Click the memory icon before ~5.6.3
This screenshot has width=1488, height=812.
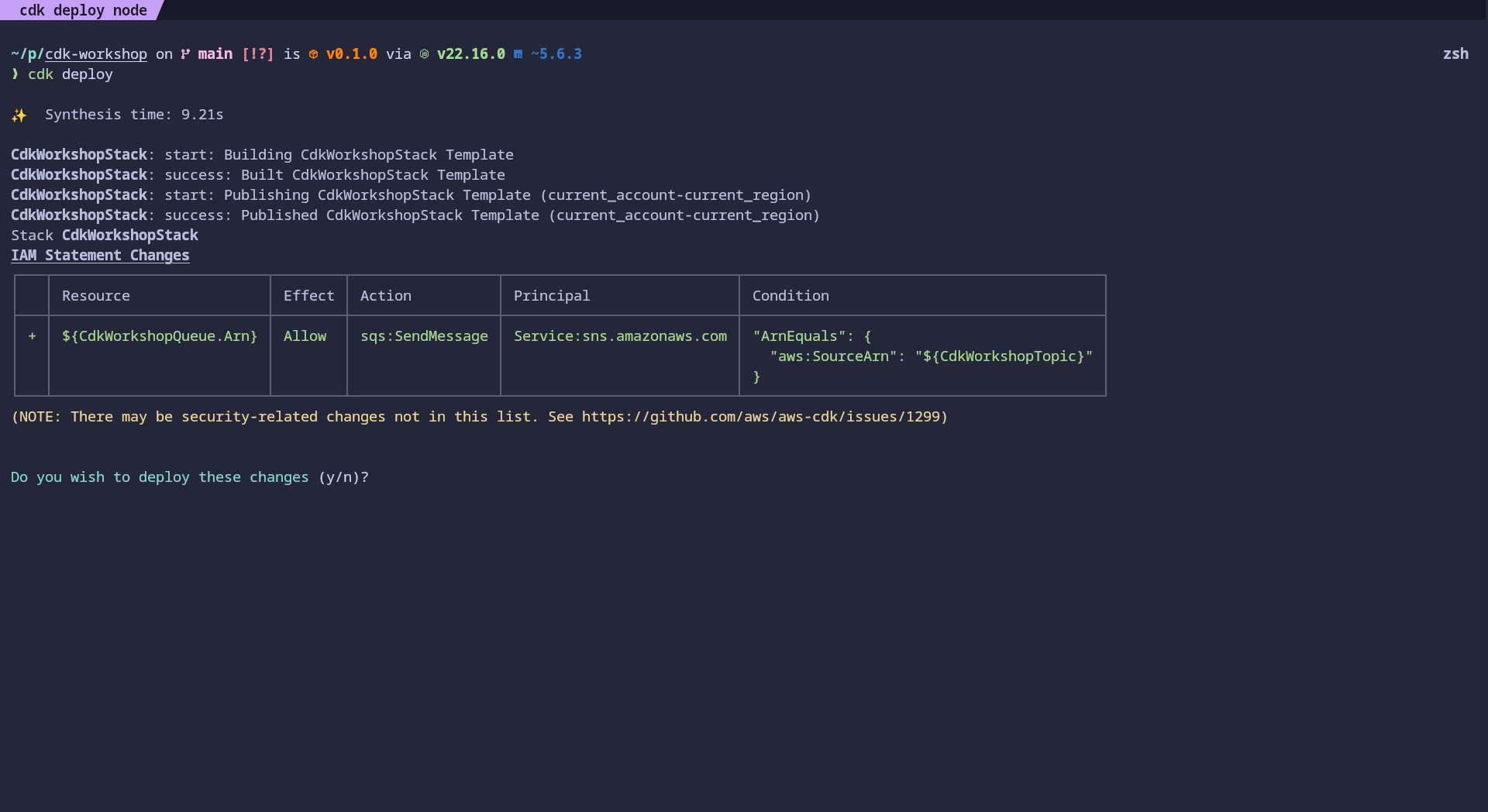pos(518,54)
